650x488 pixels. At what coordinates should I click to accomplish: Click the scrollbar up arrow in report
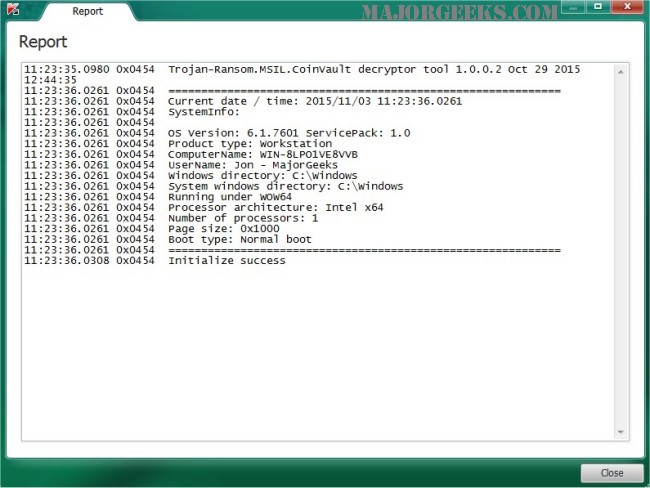(621, 72)
